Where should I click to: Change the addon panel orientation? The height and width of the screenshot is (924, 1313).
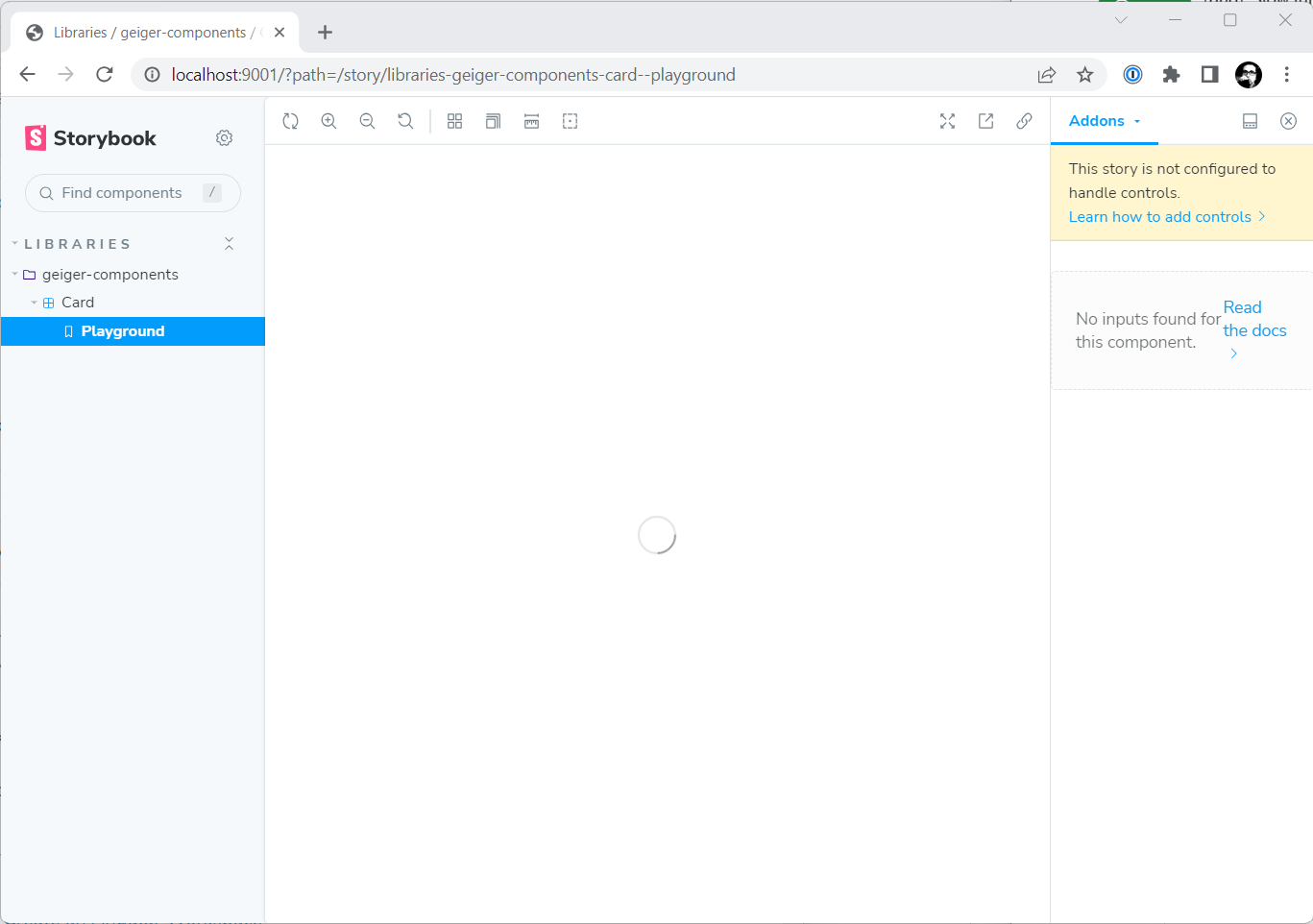1250,121
